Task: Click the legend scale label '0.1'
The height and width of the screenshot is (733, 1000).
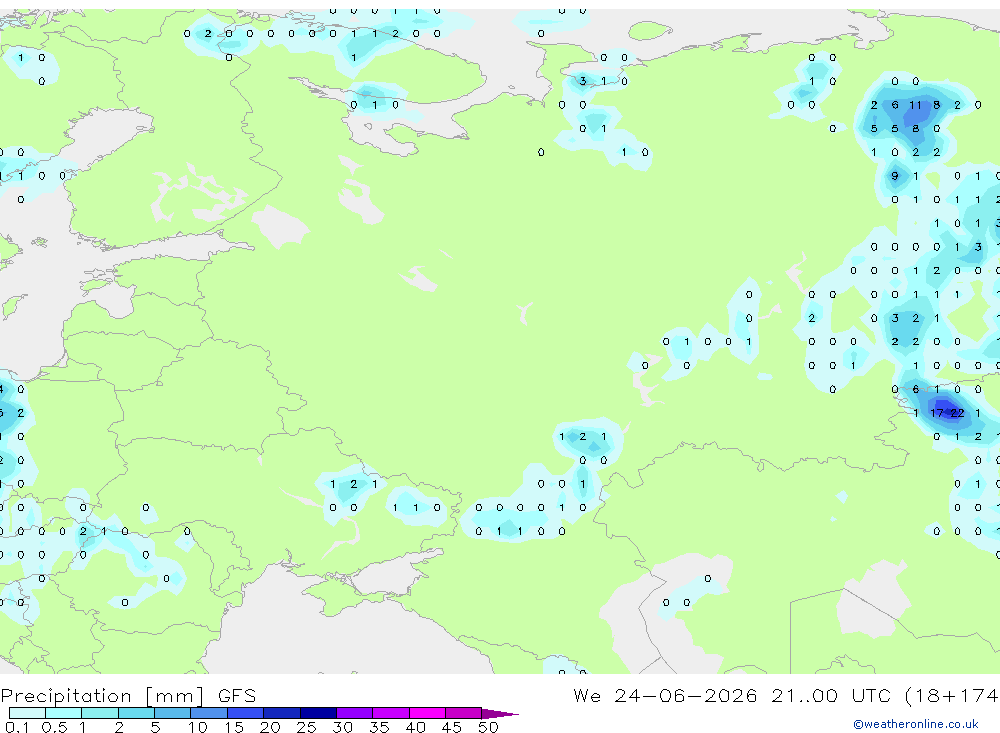Action: [x=17, y=727]
